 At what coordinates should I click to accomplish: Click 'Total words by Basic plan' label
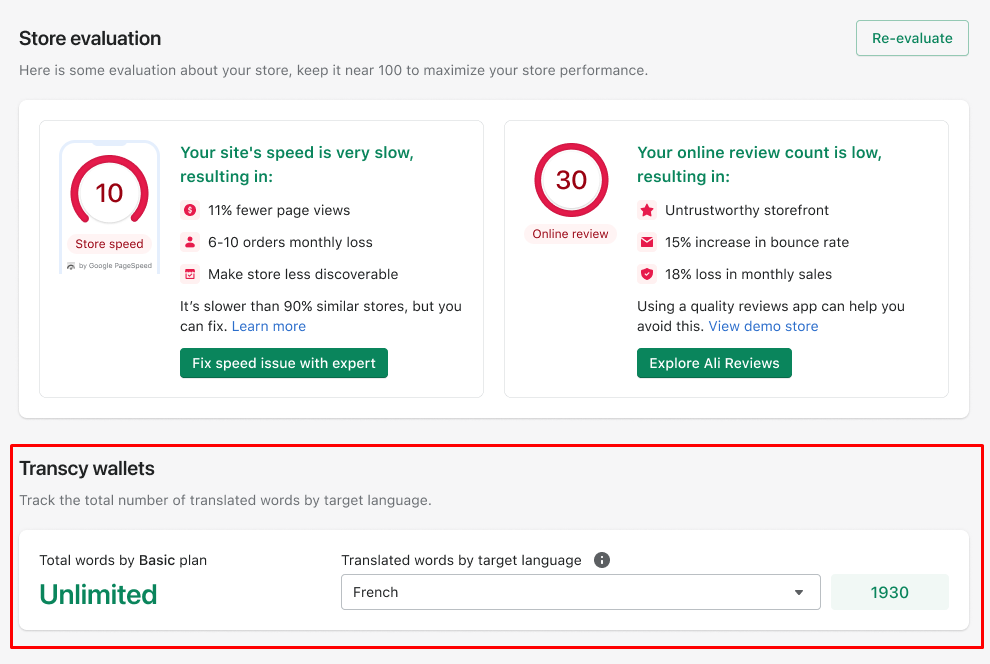(123, 560)
